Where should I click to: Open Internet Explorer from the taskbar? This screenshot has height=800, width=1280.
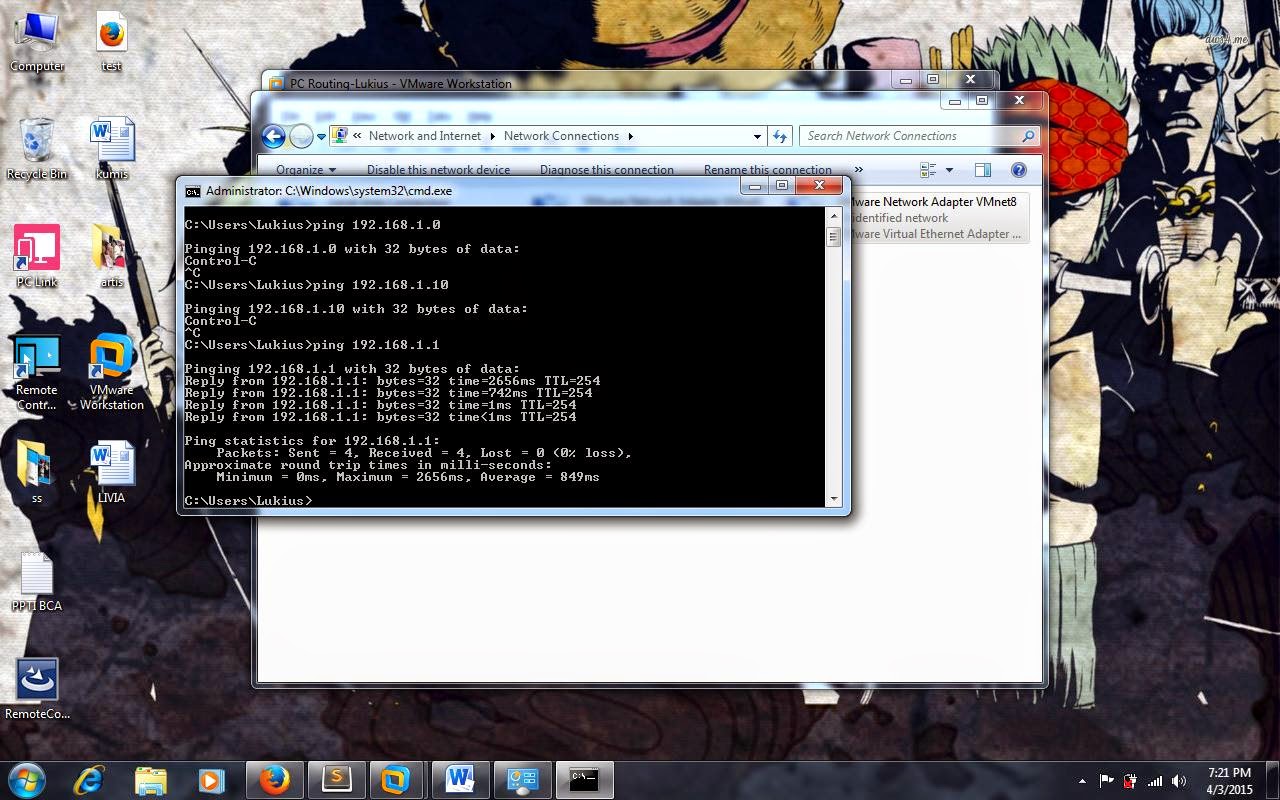pos(89,780)
